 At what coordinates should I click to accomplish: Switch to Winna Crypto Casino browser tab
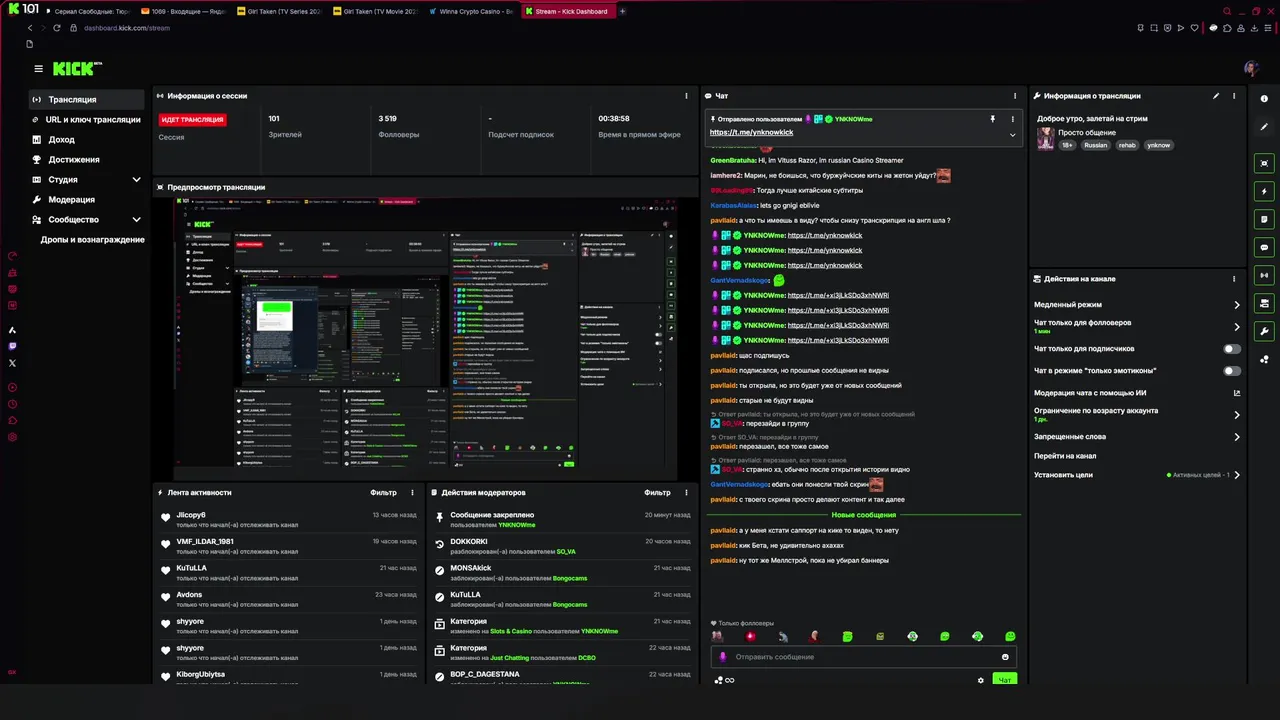coord(473,11)
